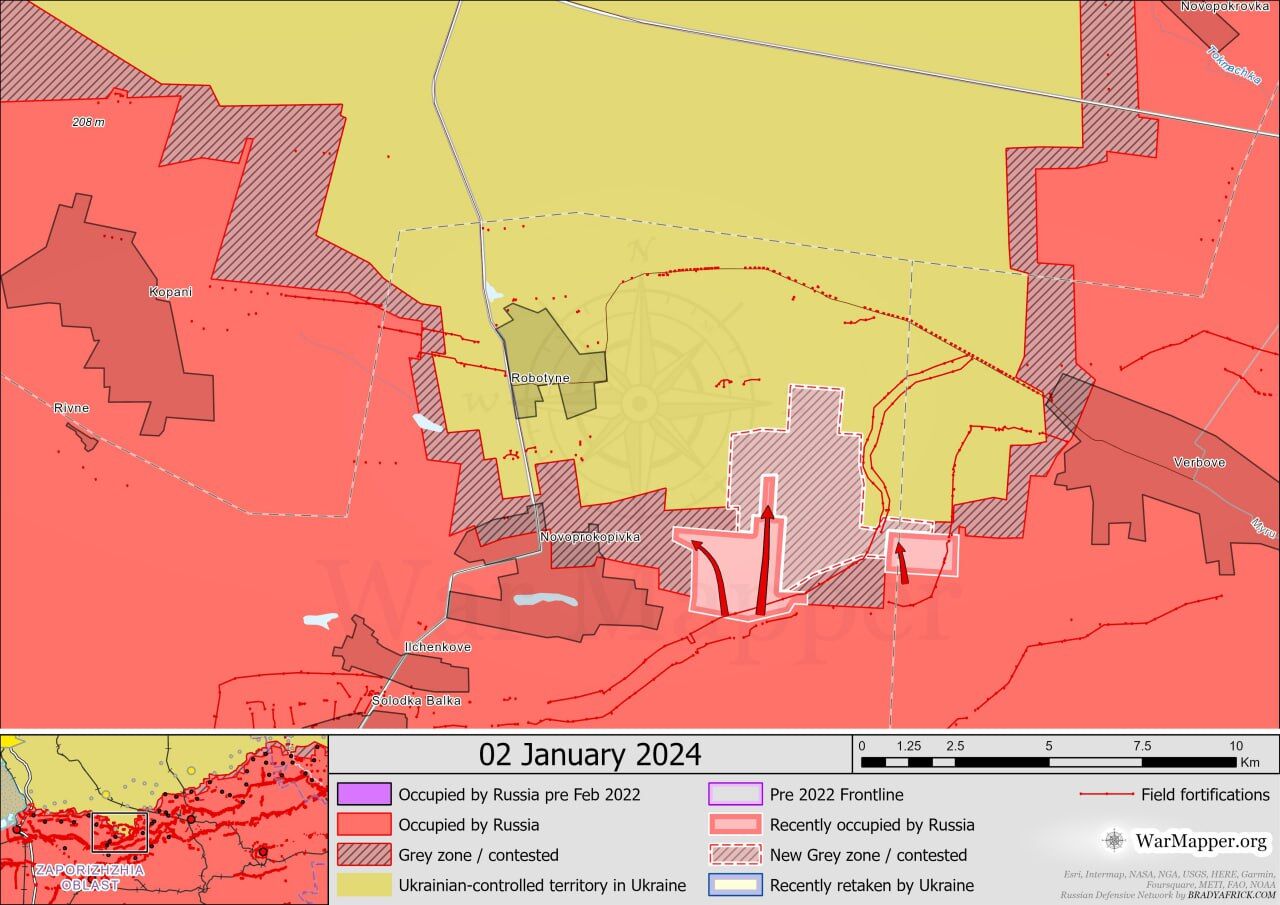Click the curved left red advance arrow

pyautogui.click(x=712, y=575)
